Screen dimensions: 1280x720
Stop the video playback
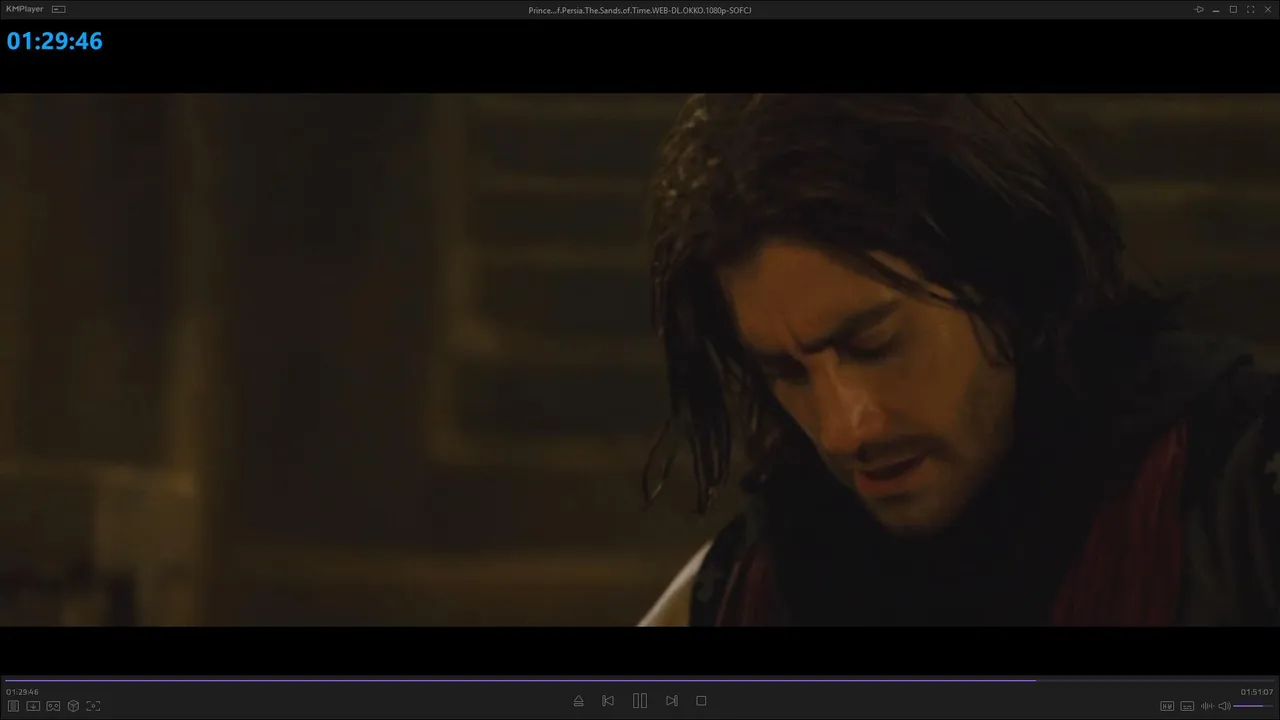(x=701, y=701)
